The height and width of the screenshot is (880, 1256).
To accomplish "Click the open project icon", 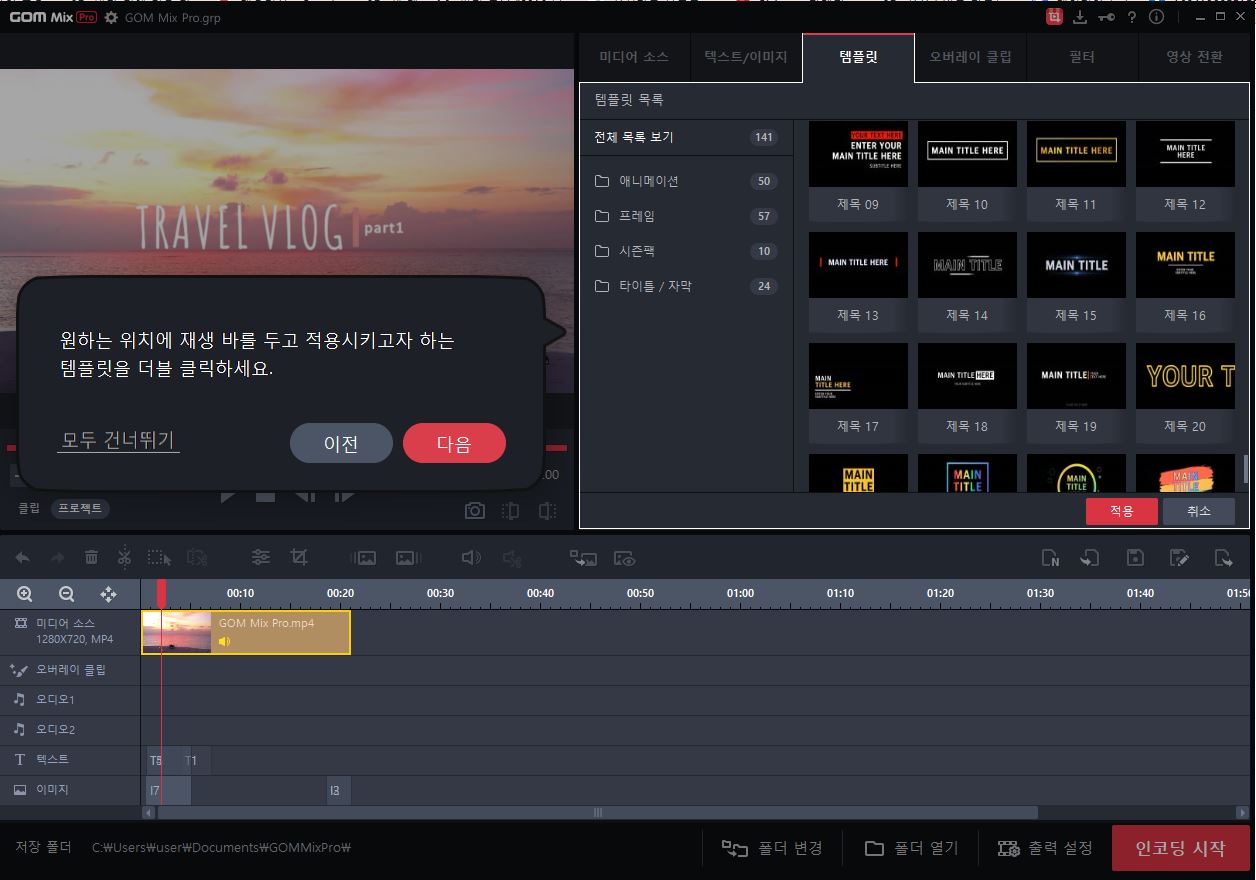I will click(1090, 558).
